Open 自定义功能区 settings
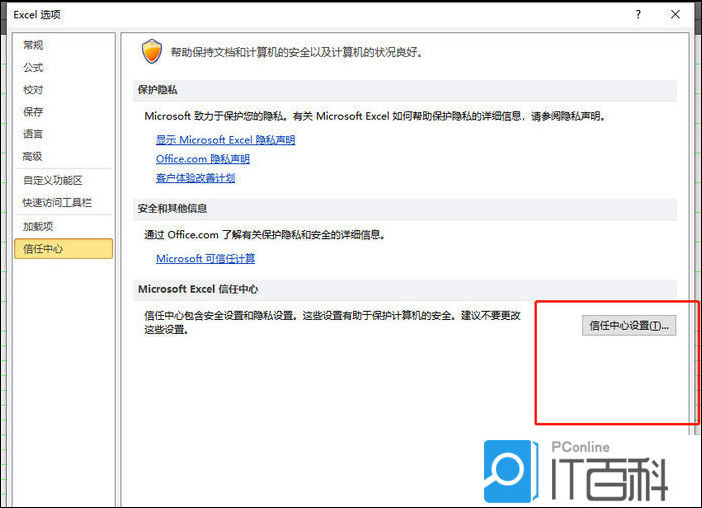 pyautogui.click(x=53, y=180)
